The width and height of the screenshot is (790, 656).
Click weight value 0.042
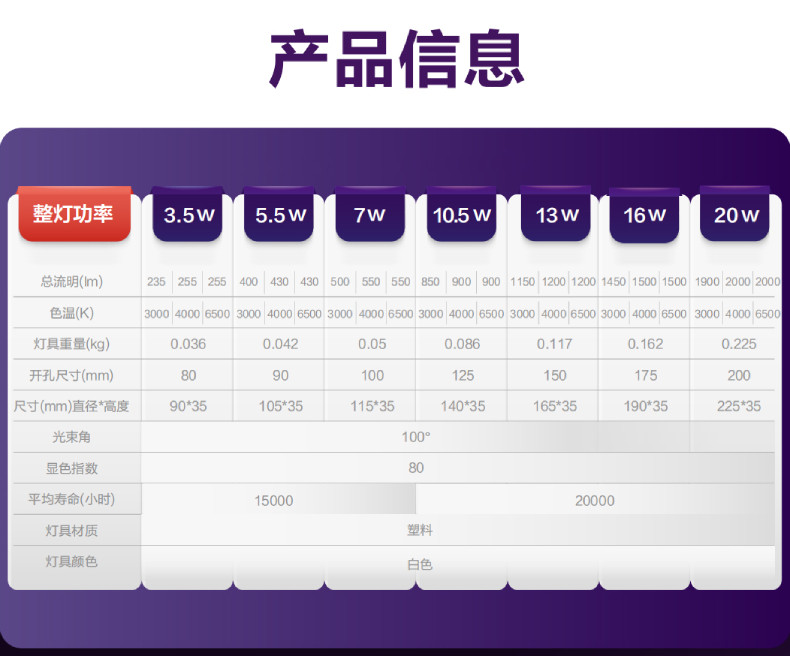point(280,344)
